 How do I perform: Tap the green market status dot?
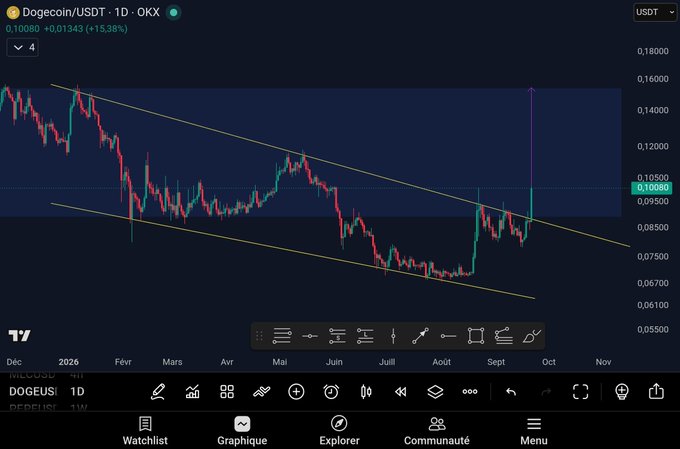pos(173,13)
